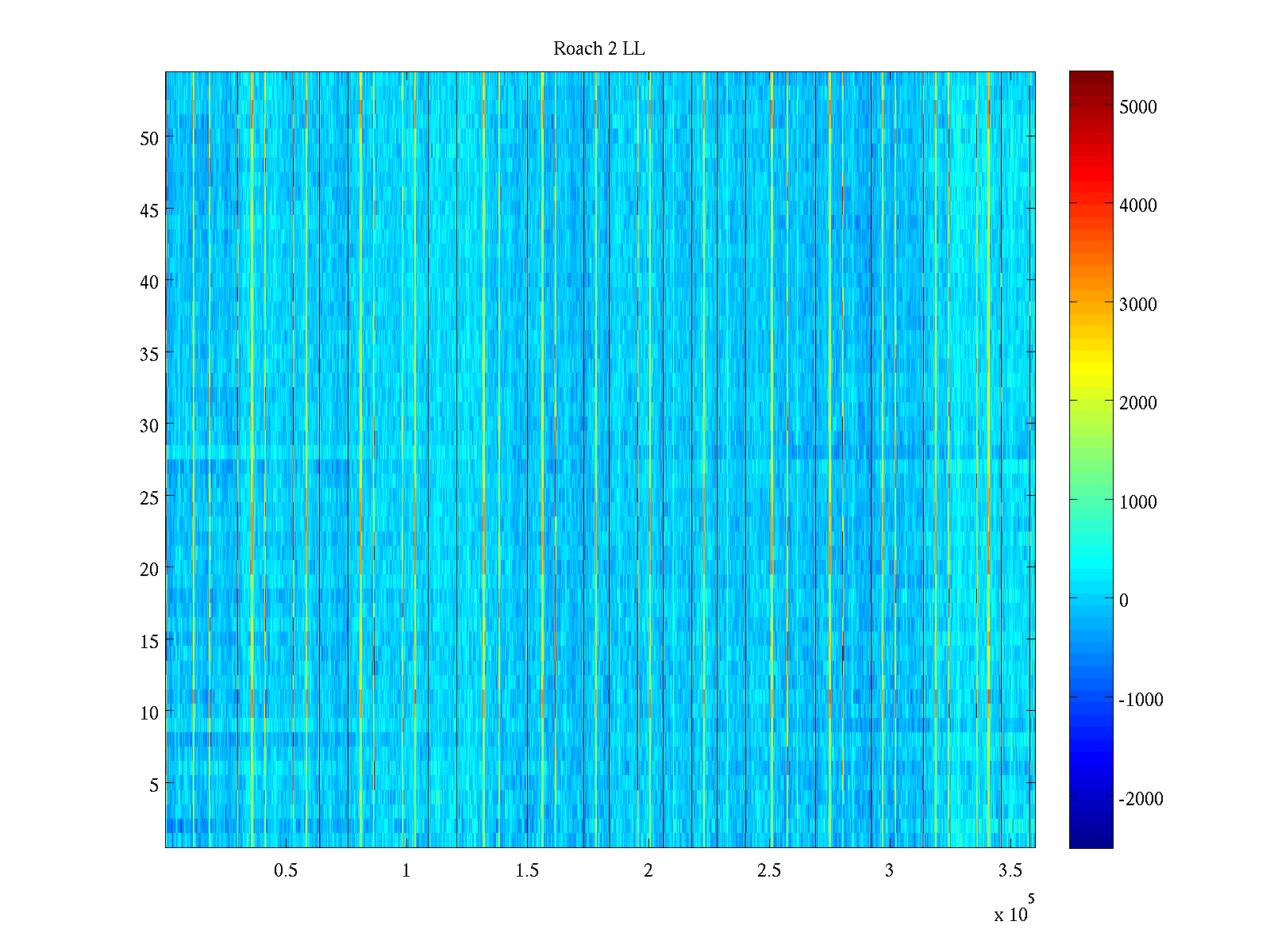The image size is (1270, 952).
Task: Select the x-axis tick label 1
Action: [x=406, y=871]
